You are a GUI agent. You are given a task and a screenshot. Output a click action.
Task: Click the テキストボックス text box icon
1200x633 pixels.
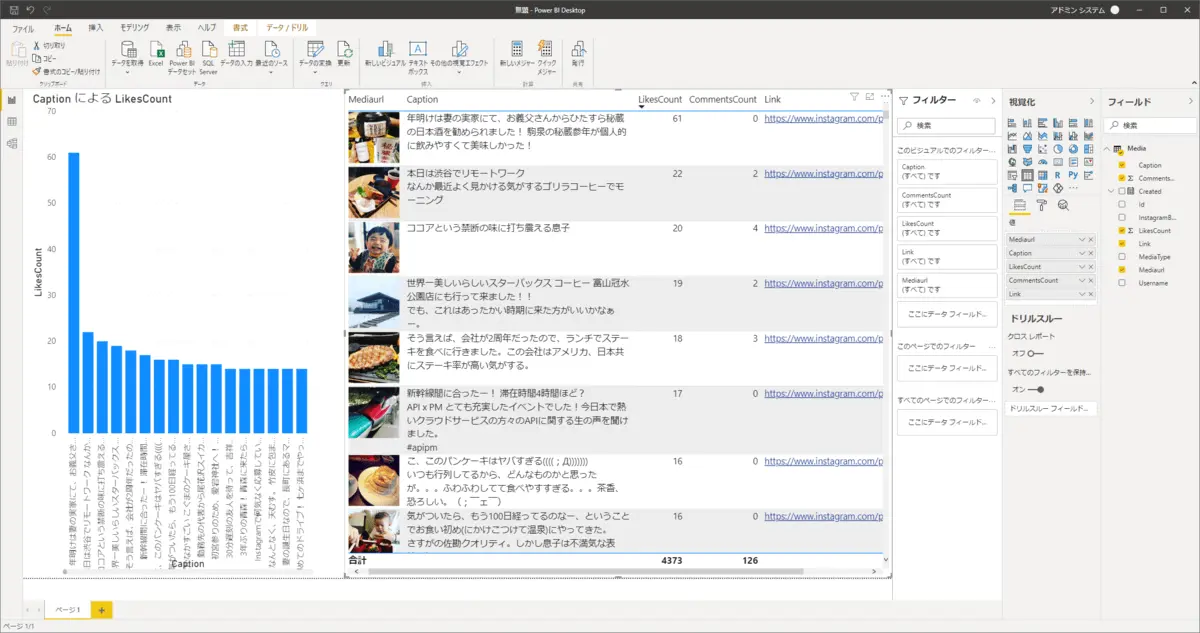coord(417,50)
